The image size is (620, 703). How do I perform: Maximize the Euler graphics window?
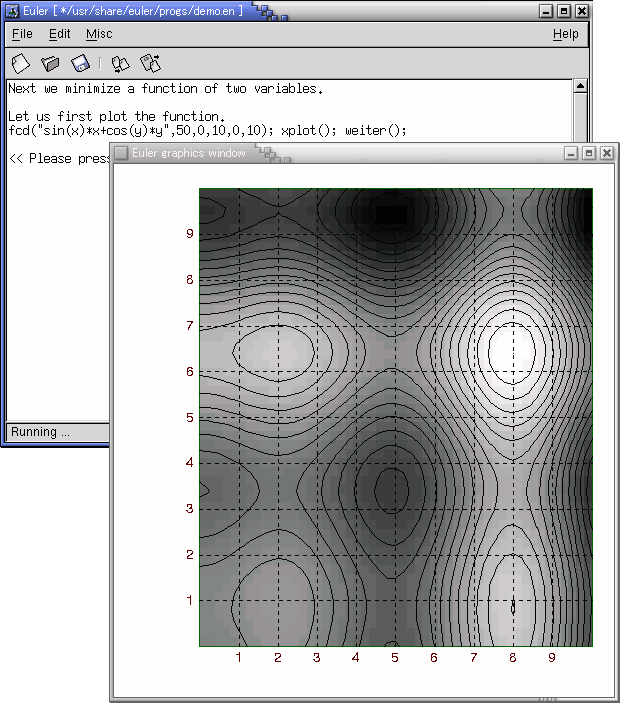coord(589,153)
